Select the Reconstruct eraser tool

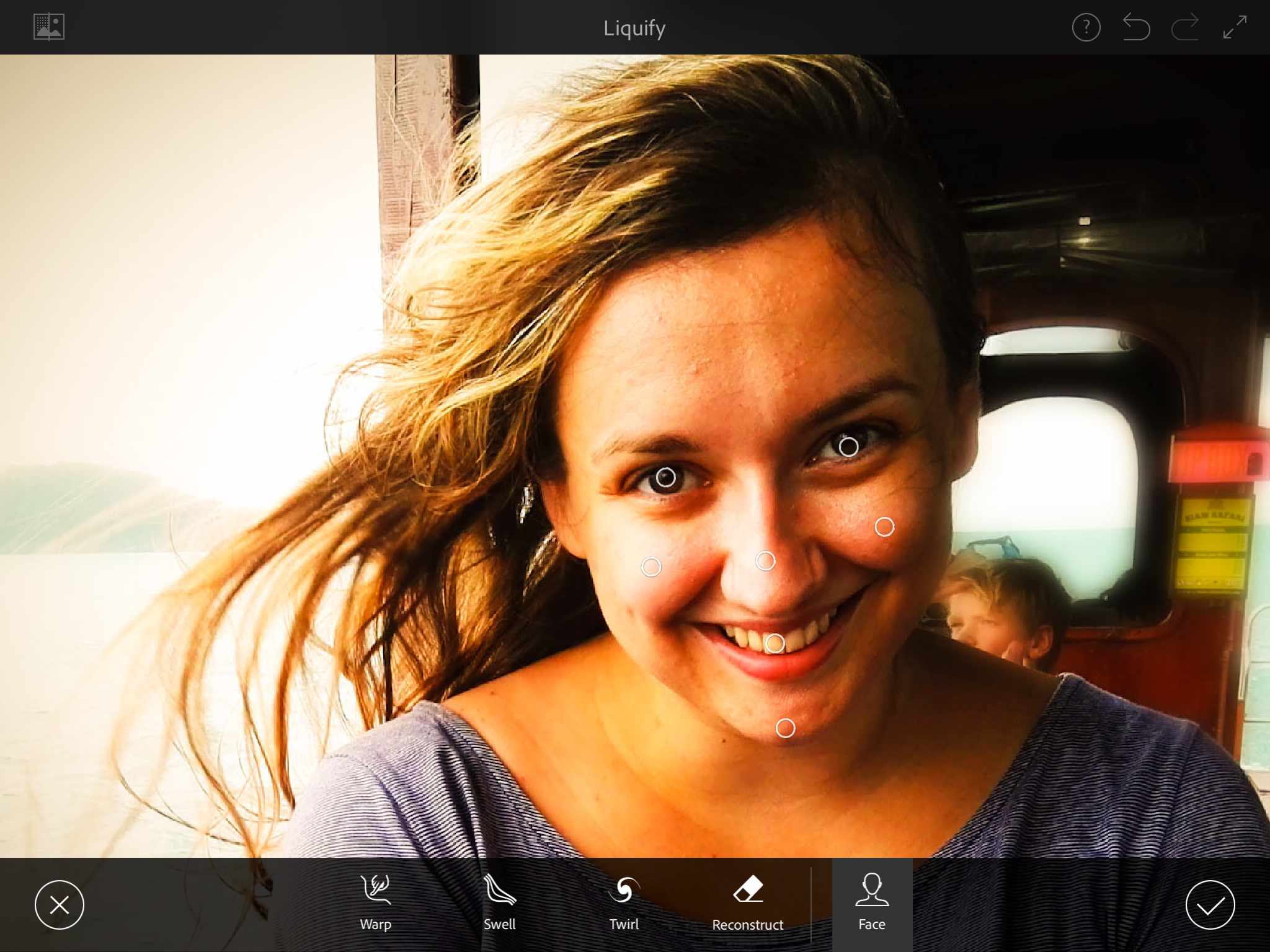tap(747, 903)
